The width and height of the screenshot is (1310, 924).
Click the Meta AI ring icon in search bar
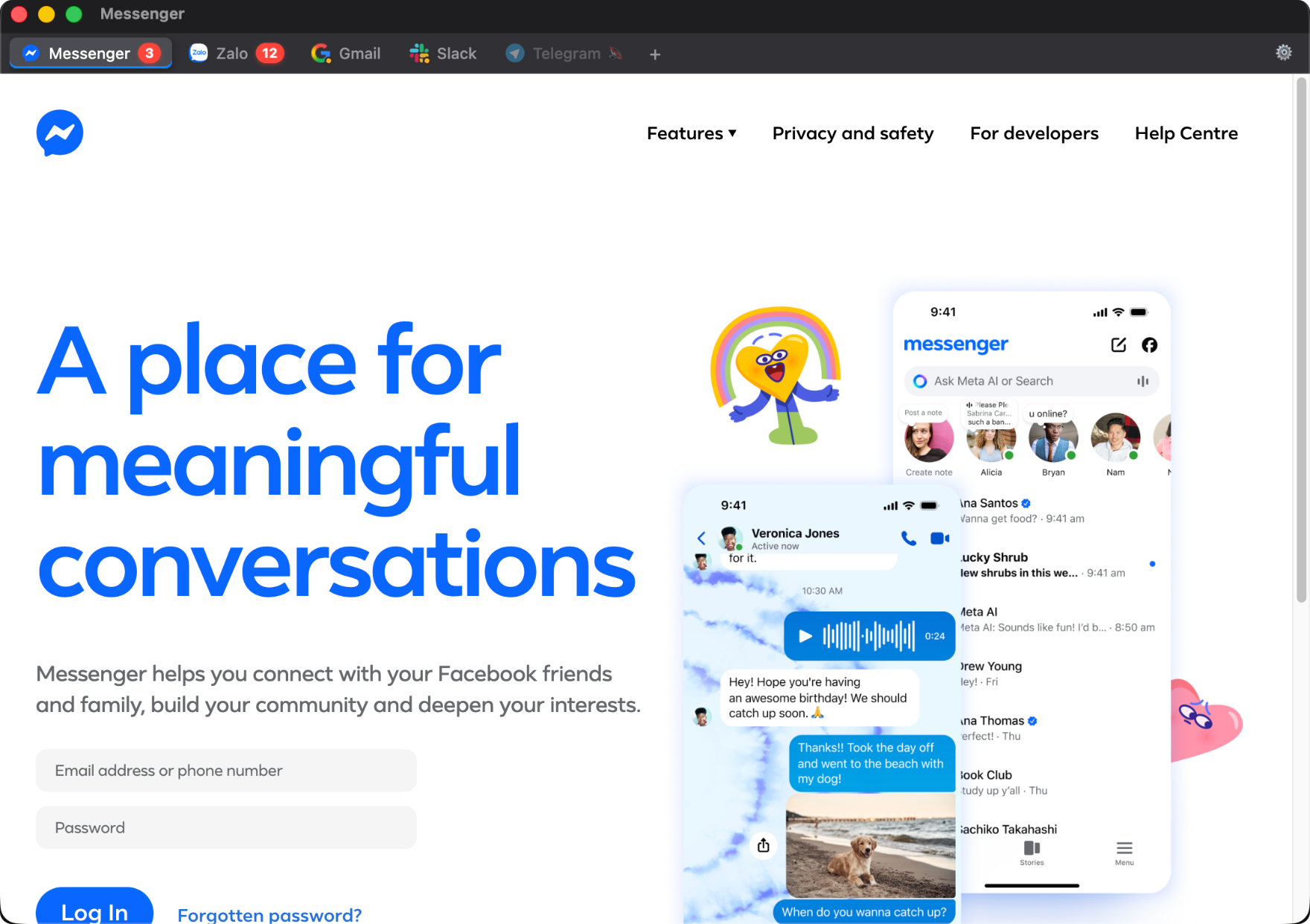(x=920, y=381)
